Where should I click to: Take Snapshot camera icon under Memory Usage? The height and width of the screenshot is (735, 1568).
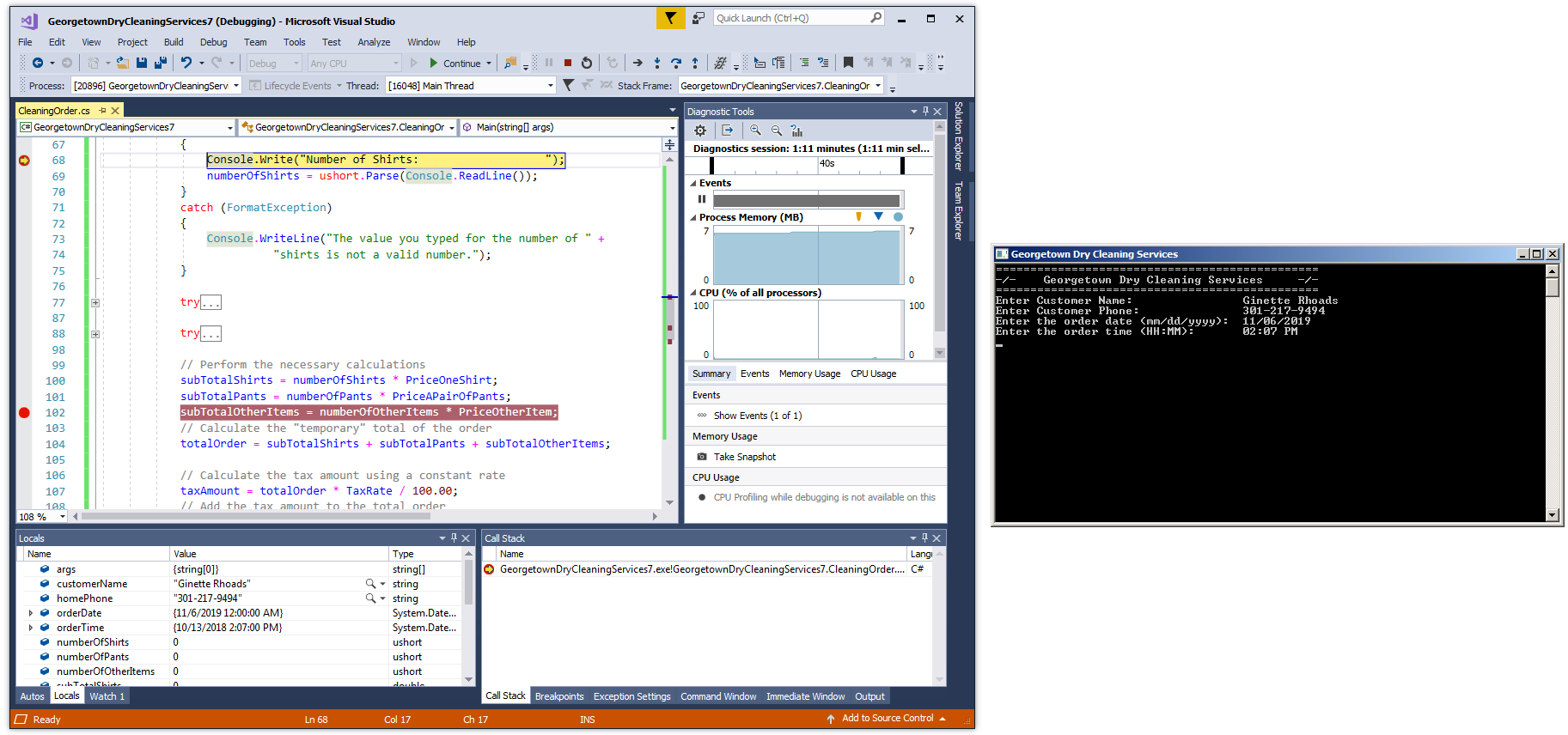point(702,457)
